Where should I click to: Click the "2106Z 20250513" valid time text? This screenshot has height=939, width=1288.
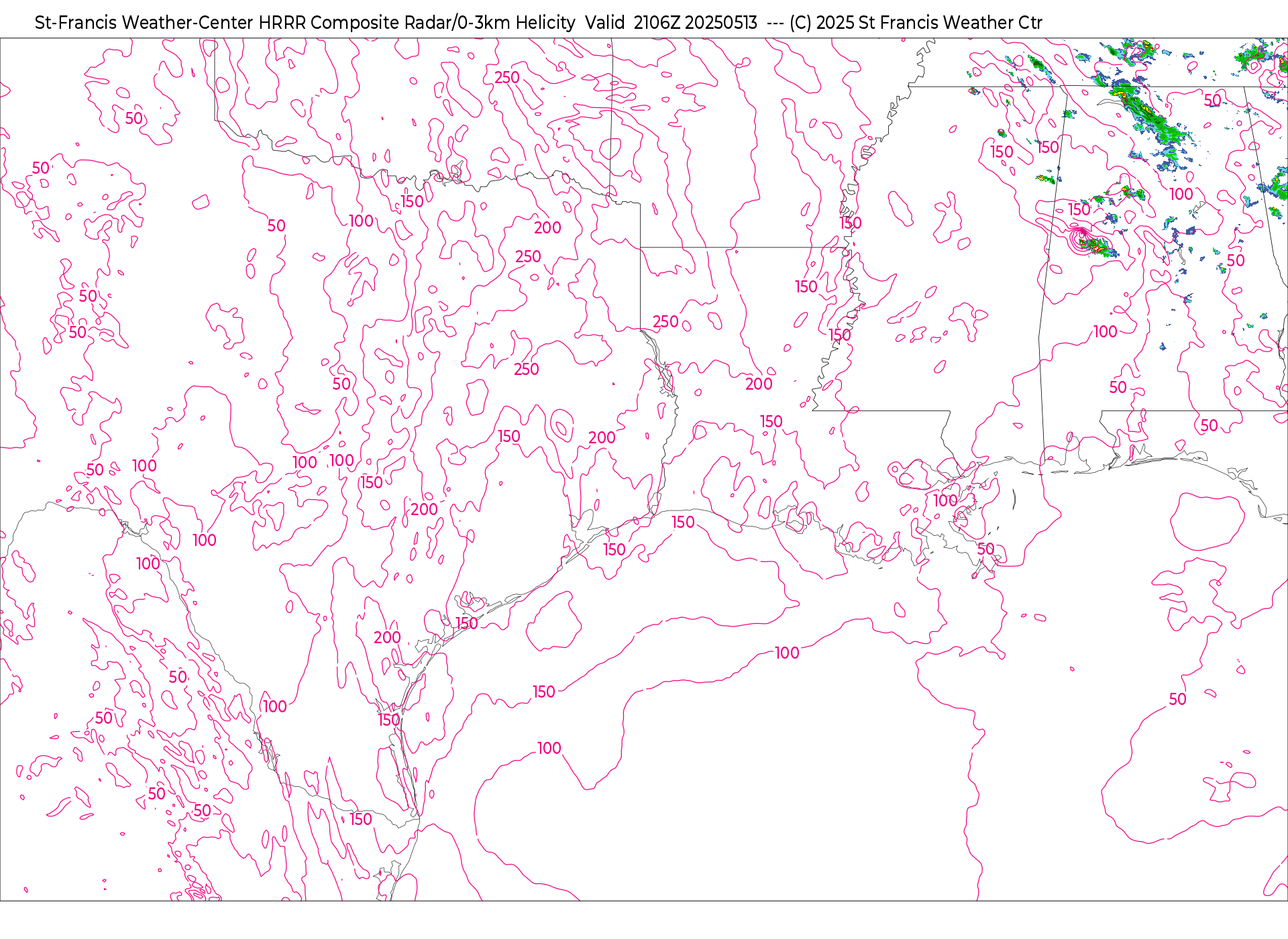[x=695, y=23]
